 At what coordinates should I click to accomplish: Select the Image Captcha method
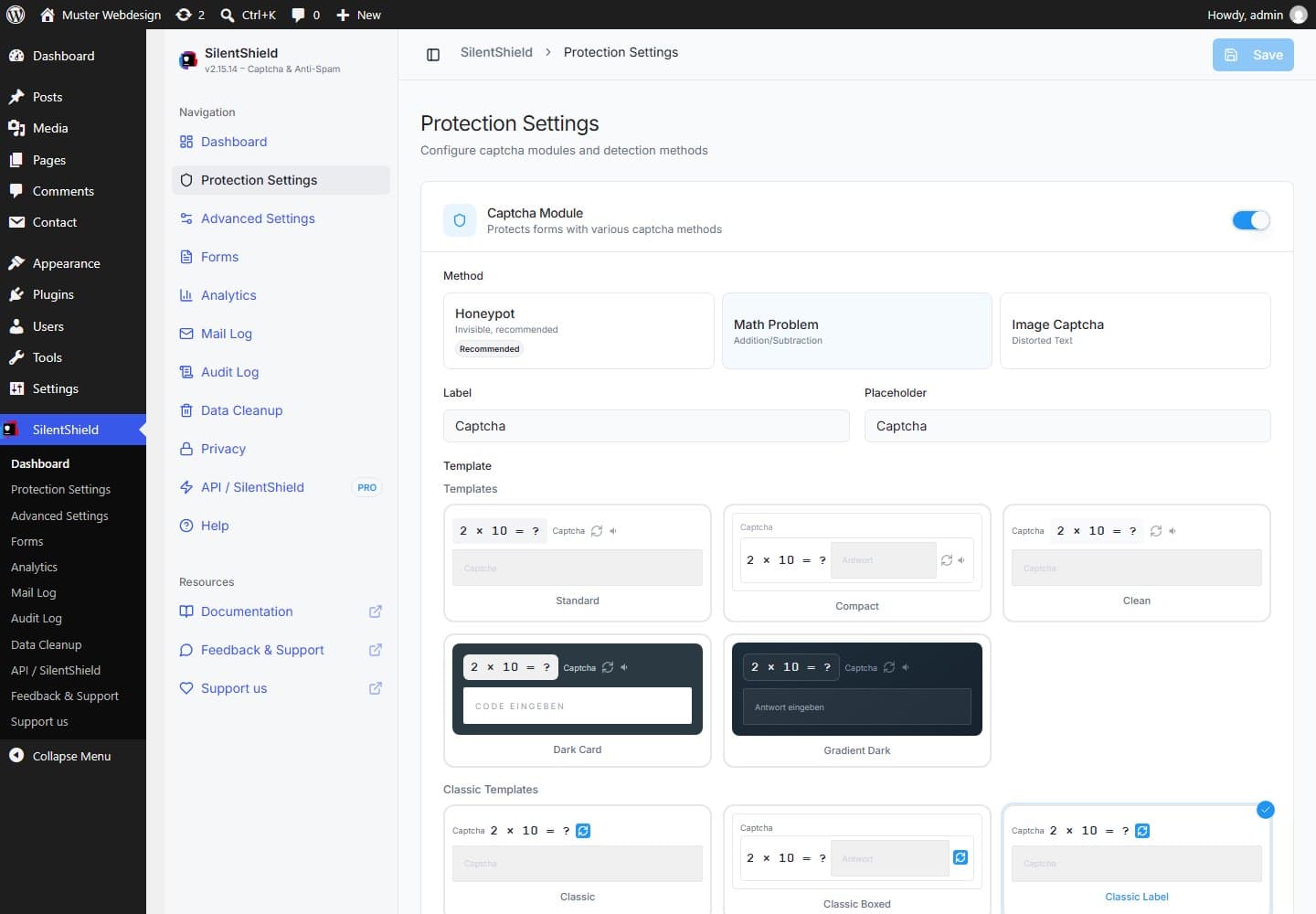click(x=1135, y=331)
